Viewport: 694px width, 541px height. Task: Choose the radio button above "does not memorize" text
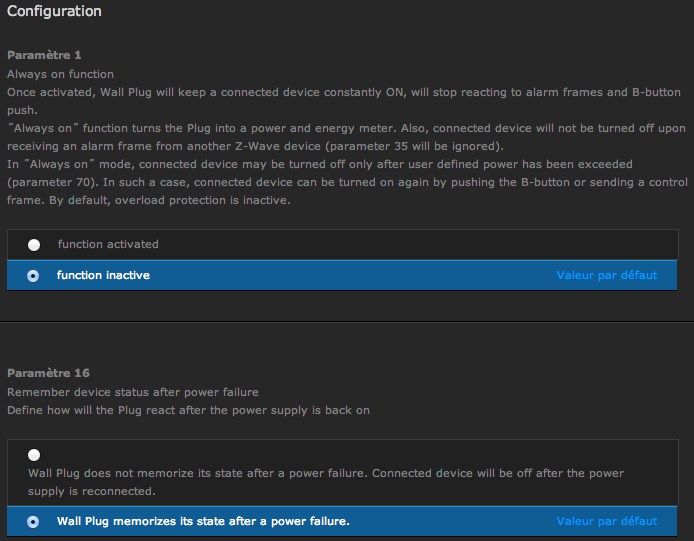click(x=34, y=455)
